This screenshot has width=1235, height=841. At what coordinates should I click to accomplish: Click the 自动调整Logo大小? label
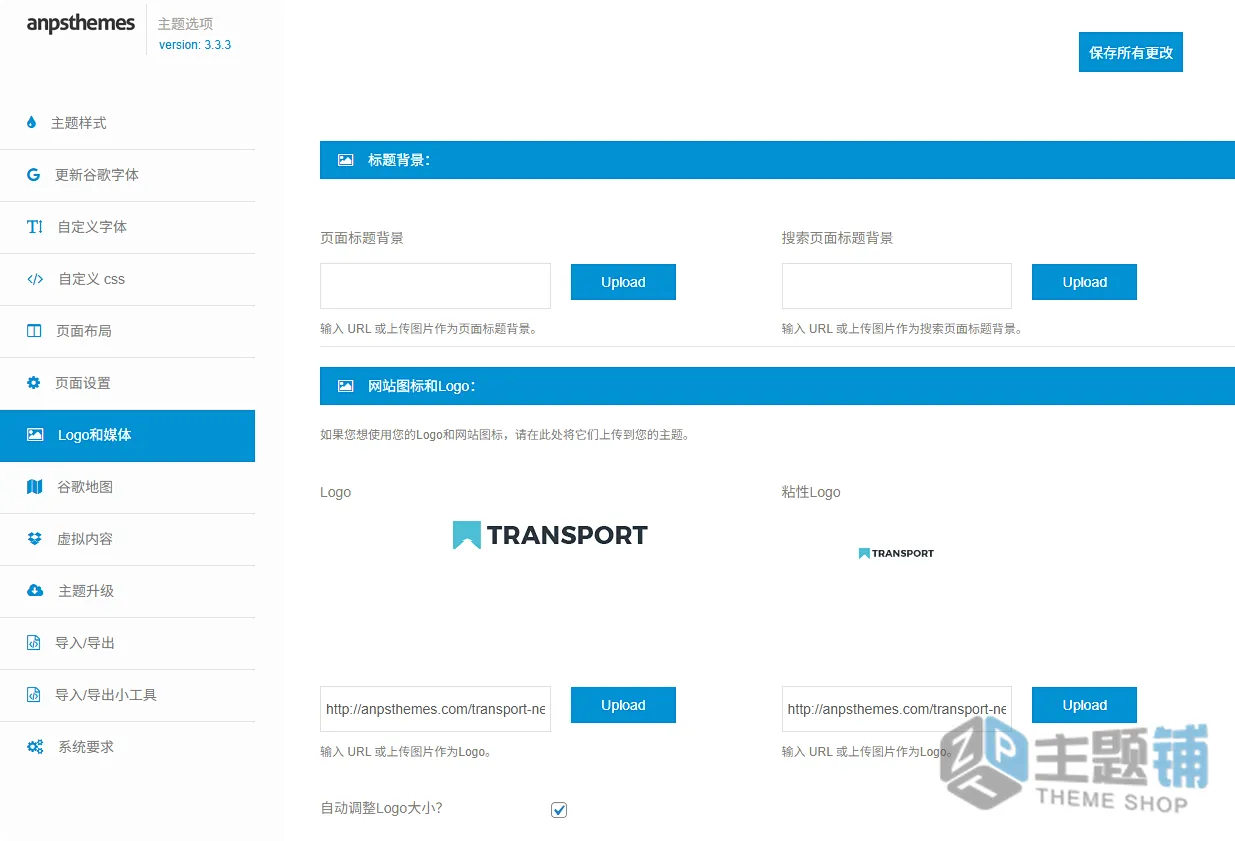[381, 808]
